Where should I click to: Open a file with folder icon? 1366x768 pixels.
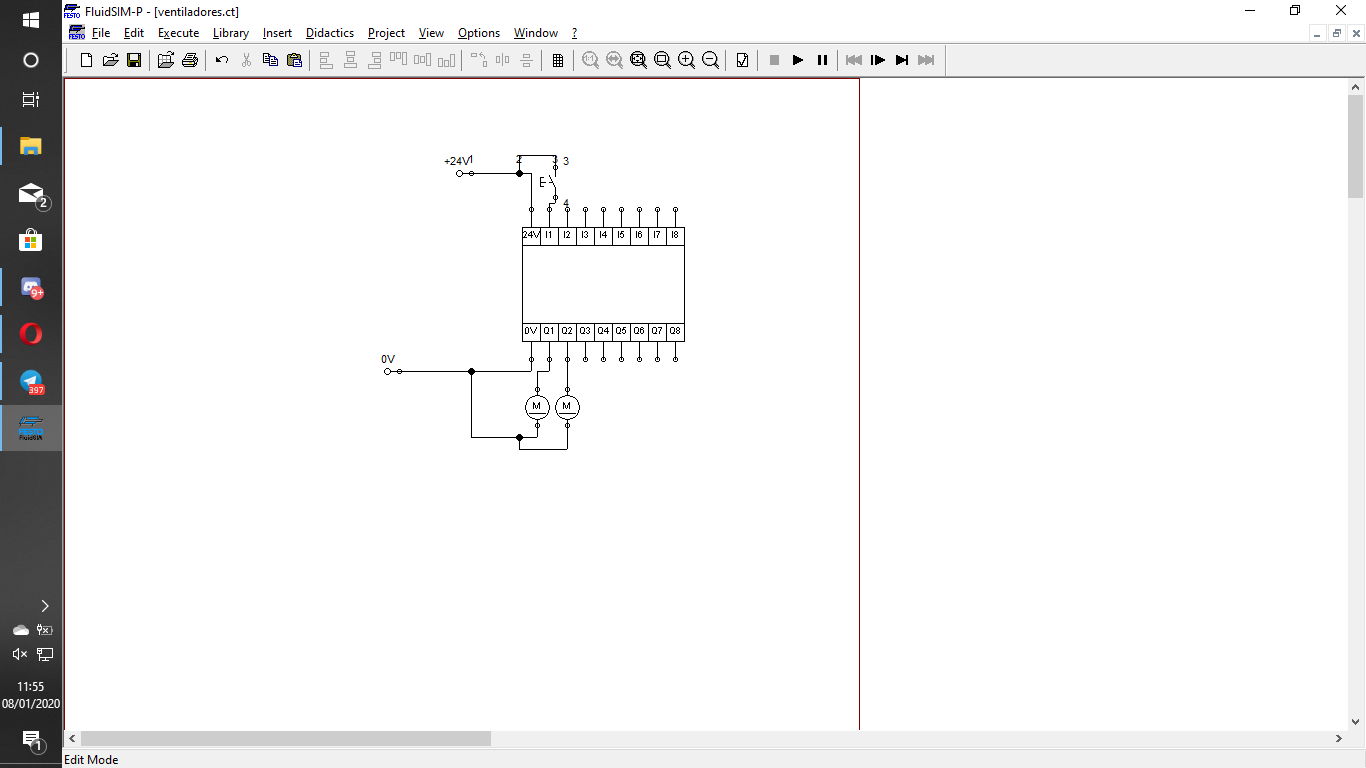coord(110,60)
